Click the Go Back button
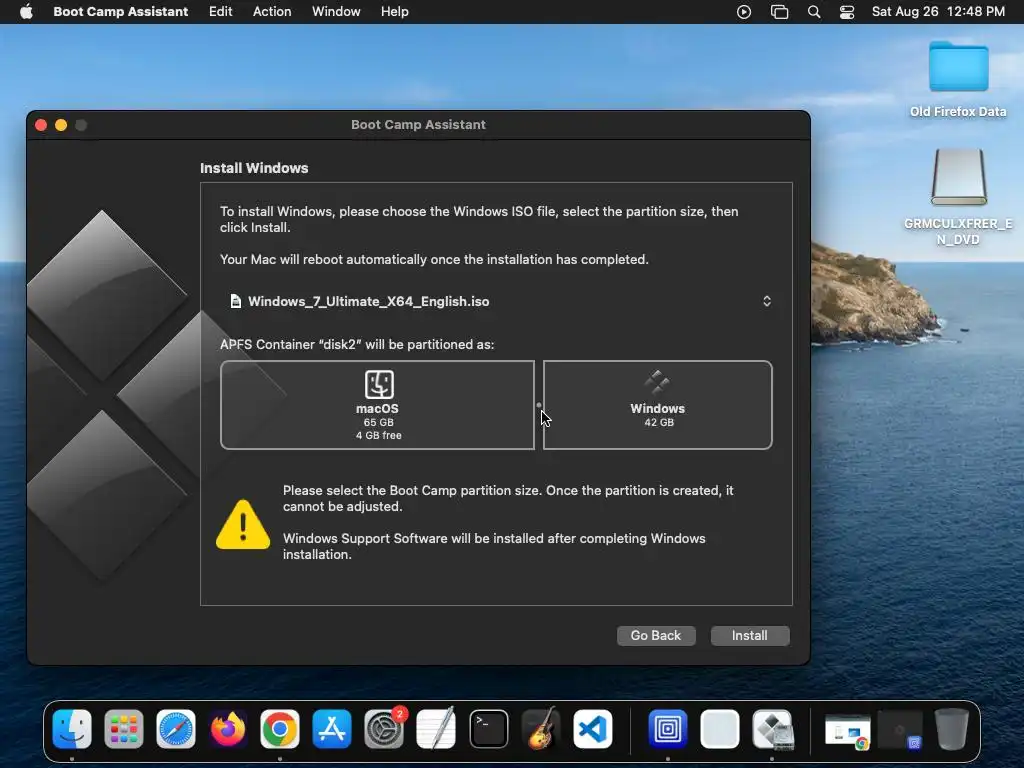The height and width of the screenshot is (768, 1024). [x=656, y=635]
